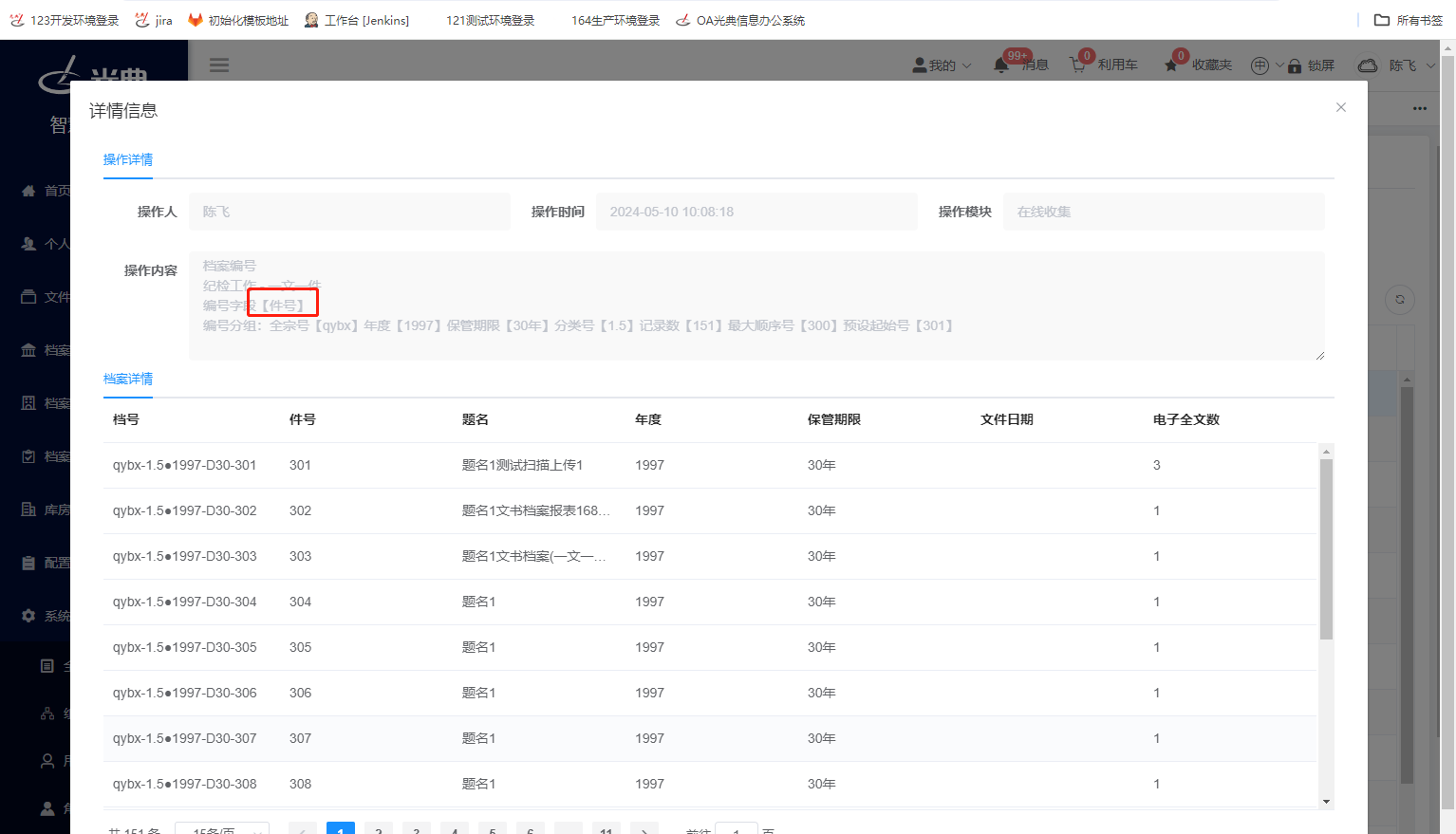Click title starting 题名1文书档案(一文一
Image resolution: width=1456 pixels, height=834 pixels.
pos(534,556)
